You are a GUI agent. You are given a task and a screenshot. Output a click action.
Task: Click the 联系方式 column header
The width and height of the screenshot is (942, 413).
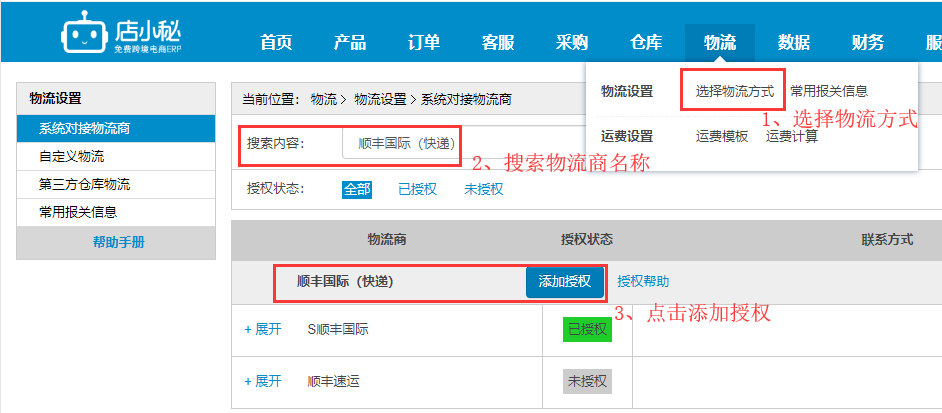(887, 240)
